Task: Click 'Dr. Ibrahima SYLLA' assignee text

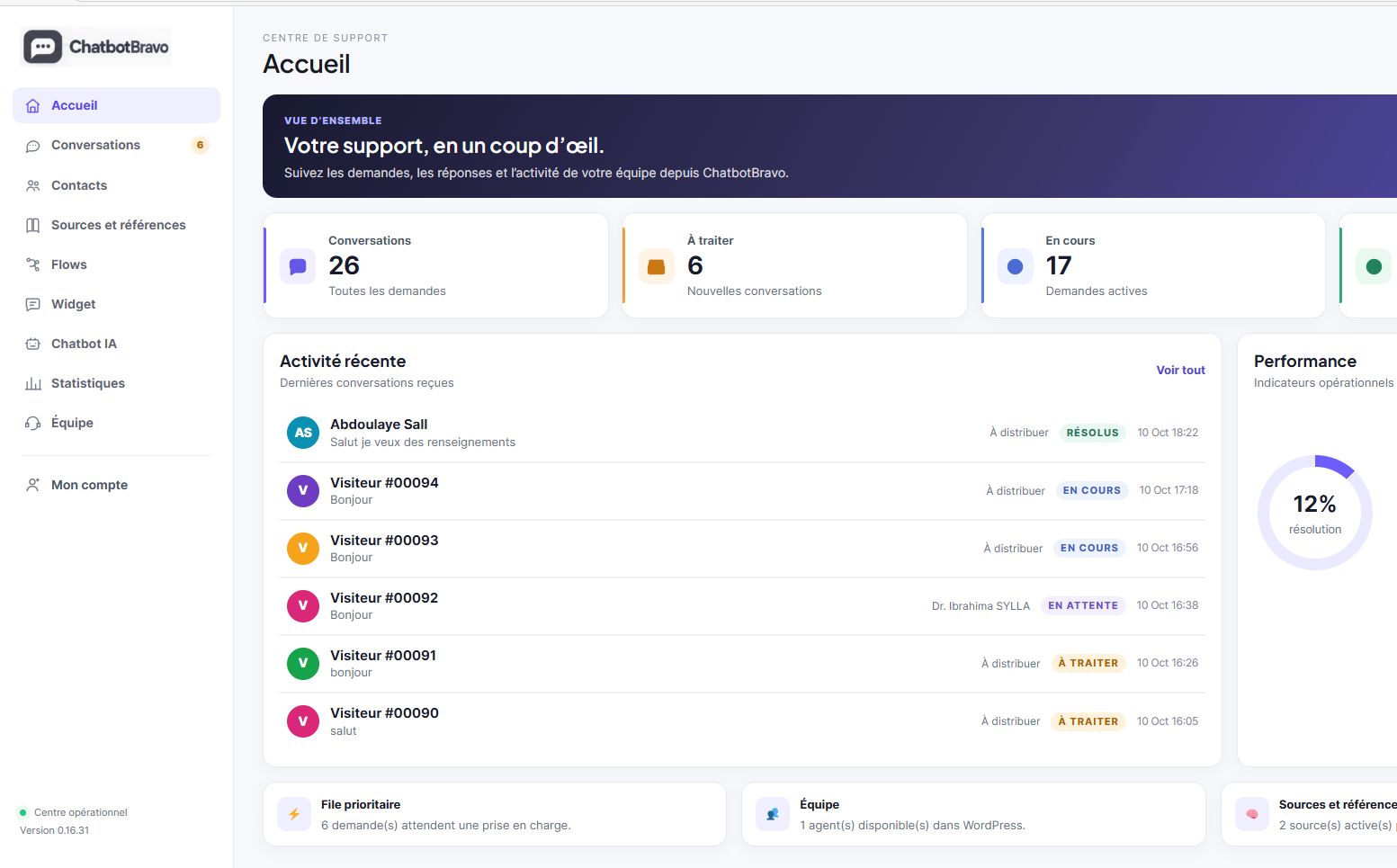Action: 981,606
